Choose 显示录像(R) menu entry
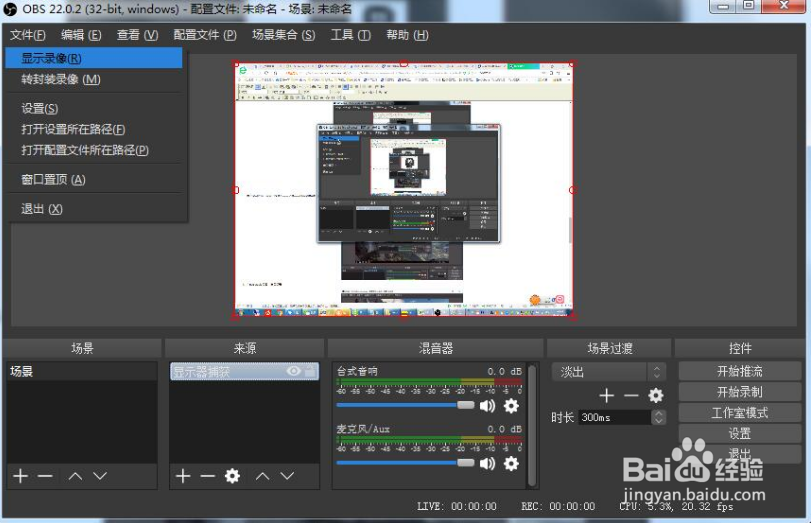The image size is (811, 523). (x=94, y=58)
